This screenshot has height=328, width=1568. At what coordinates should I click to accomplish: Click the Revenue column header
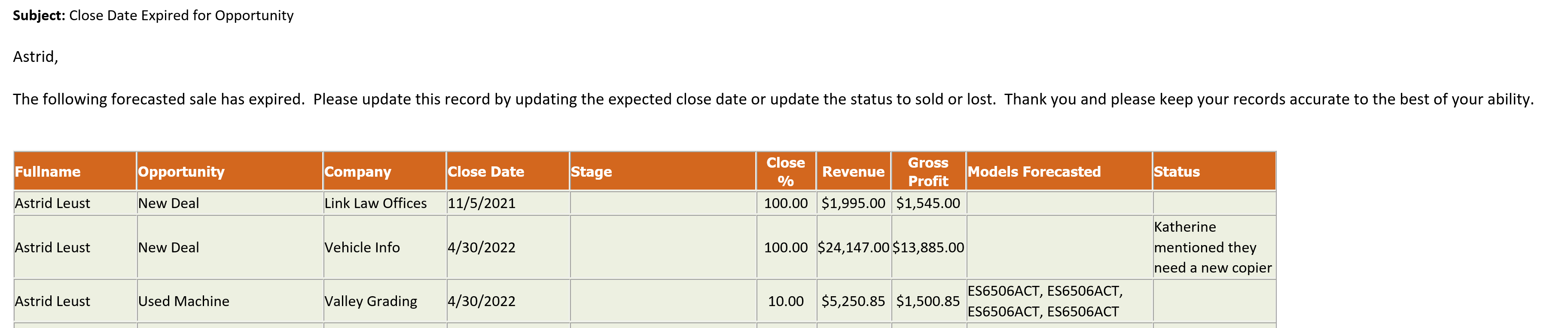coord(854,172)
